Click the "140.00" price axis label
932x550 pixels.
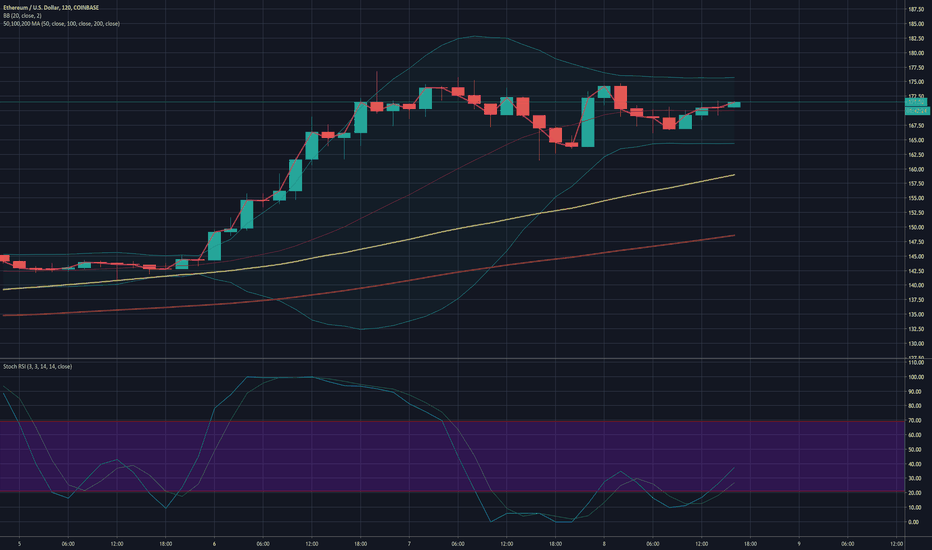[916, 285]
